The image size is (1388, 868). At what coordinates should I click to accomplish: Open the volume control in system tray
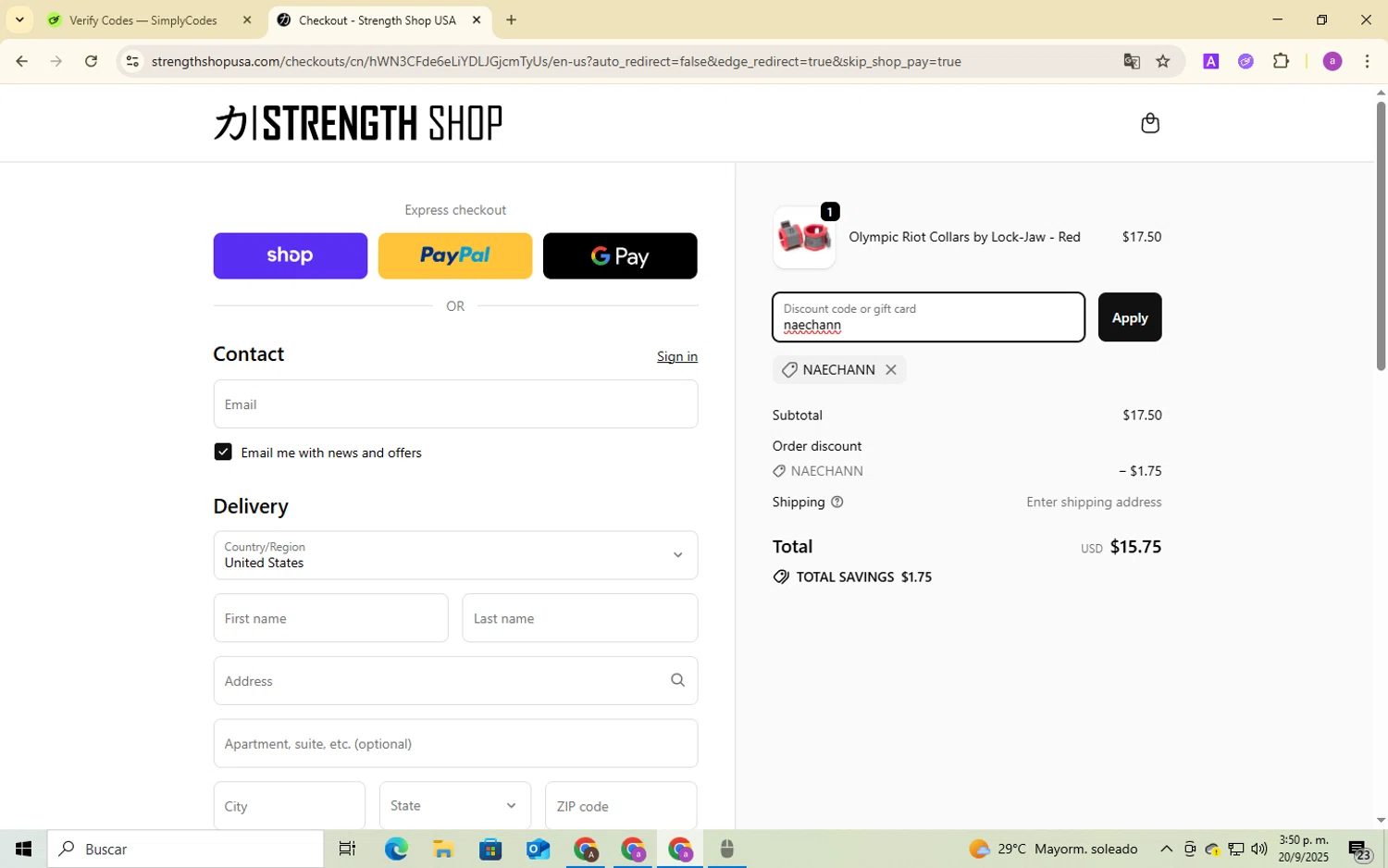click(x=1258, y=849)
